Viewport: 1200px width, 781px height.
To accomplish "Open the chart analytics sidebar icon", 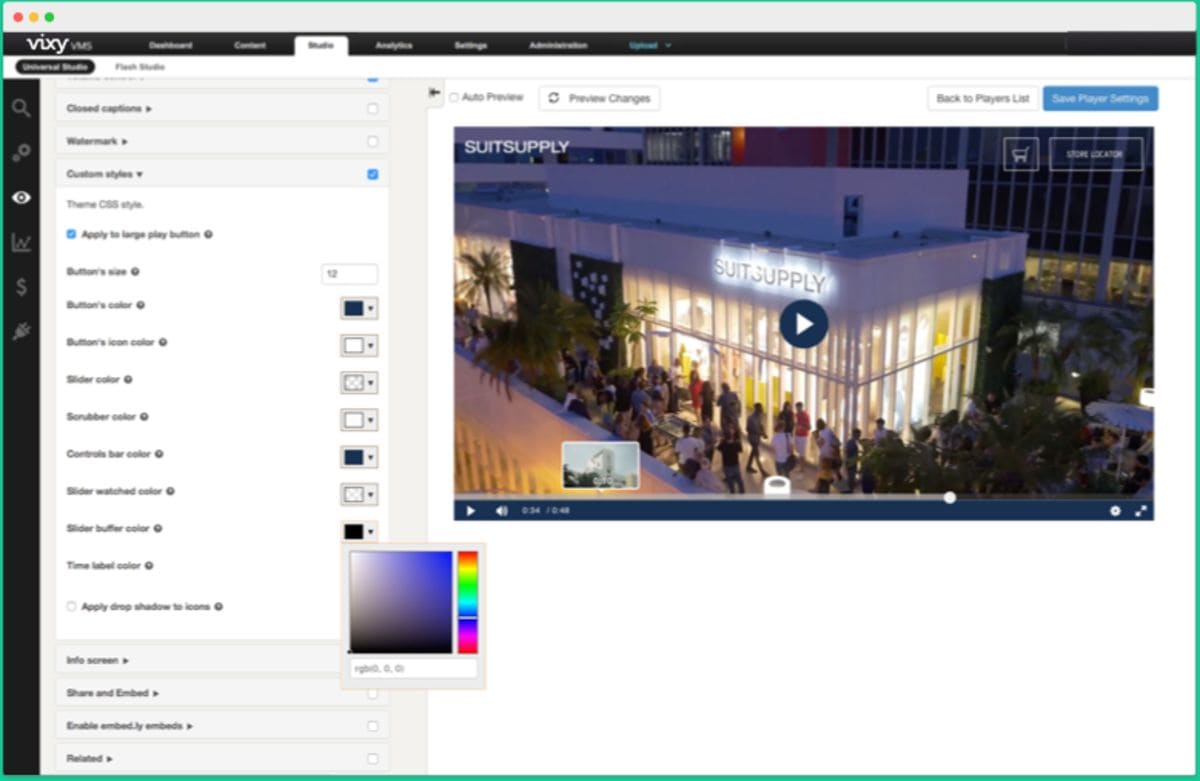I will [x=21, y=242].
